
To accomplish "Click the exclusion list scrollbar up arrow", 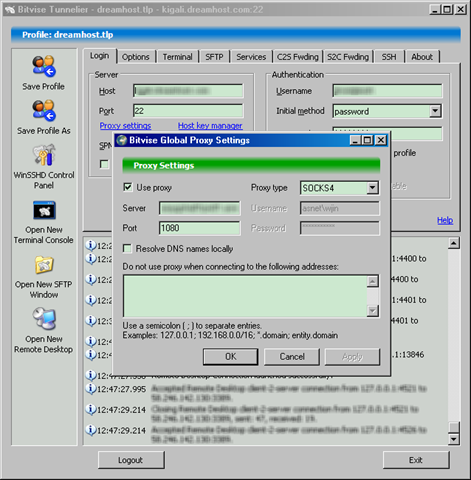I will coord(373,281).
